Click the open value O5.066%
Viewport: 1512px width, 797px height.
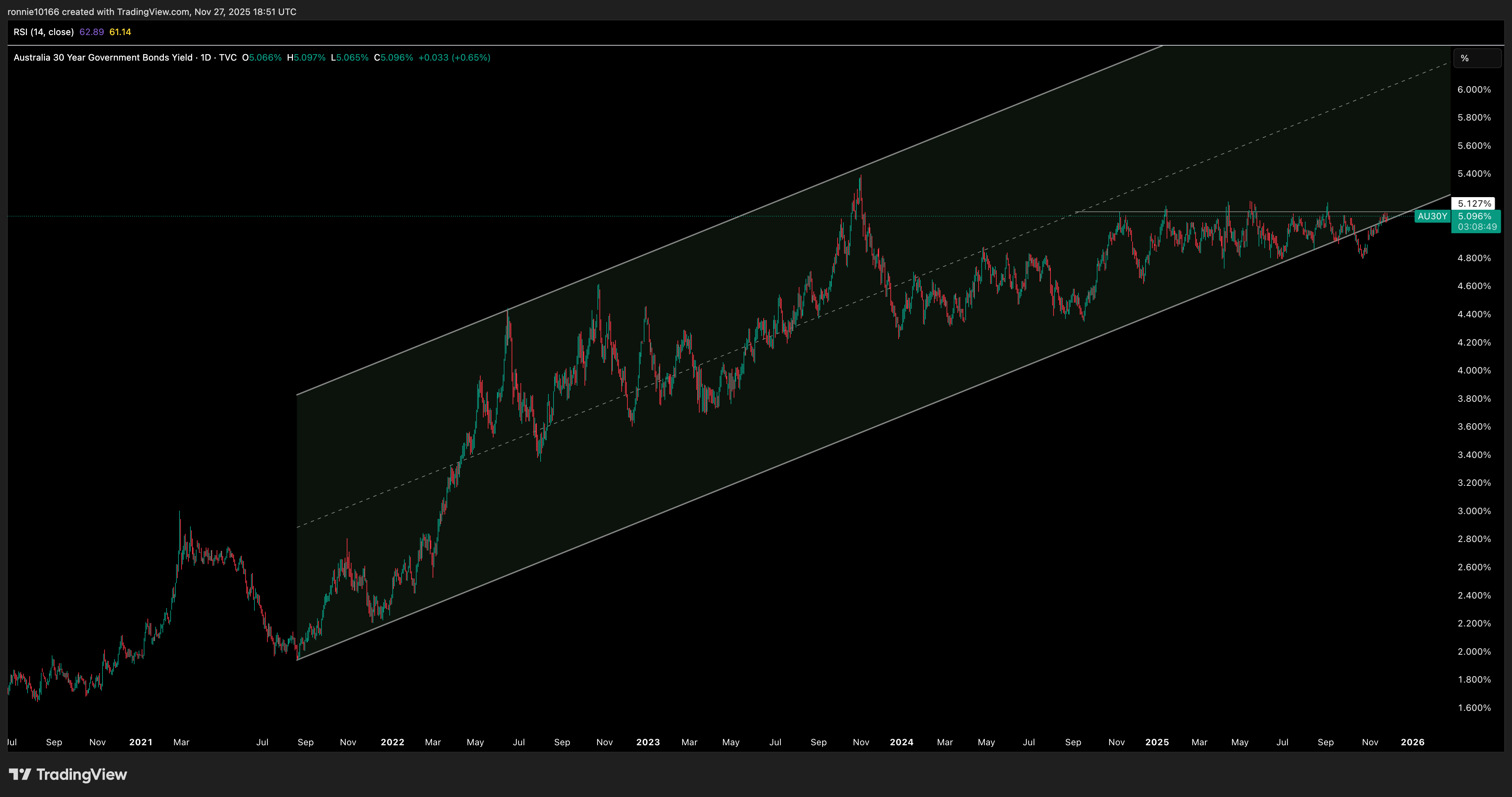coord(262,58)
